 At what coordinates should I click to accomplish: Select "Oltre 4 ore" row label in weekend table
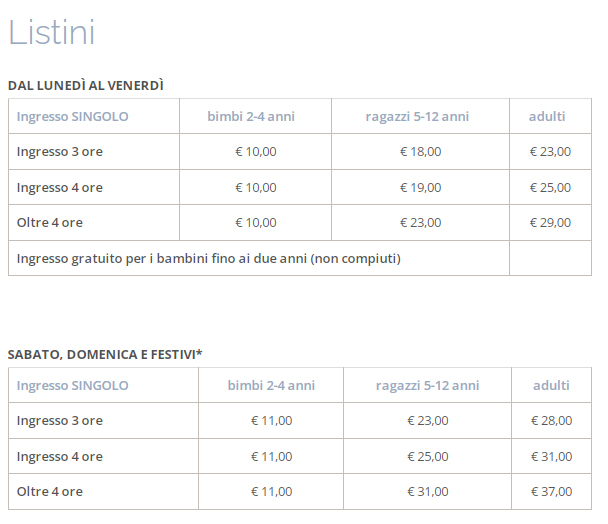coord(50,491)
